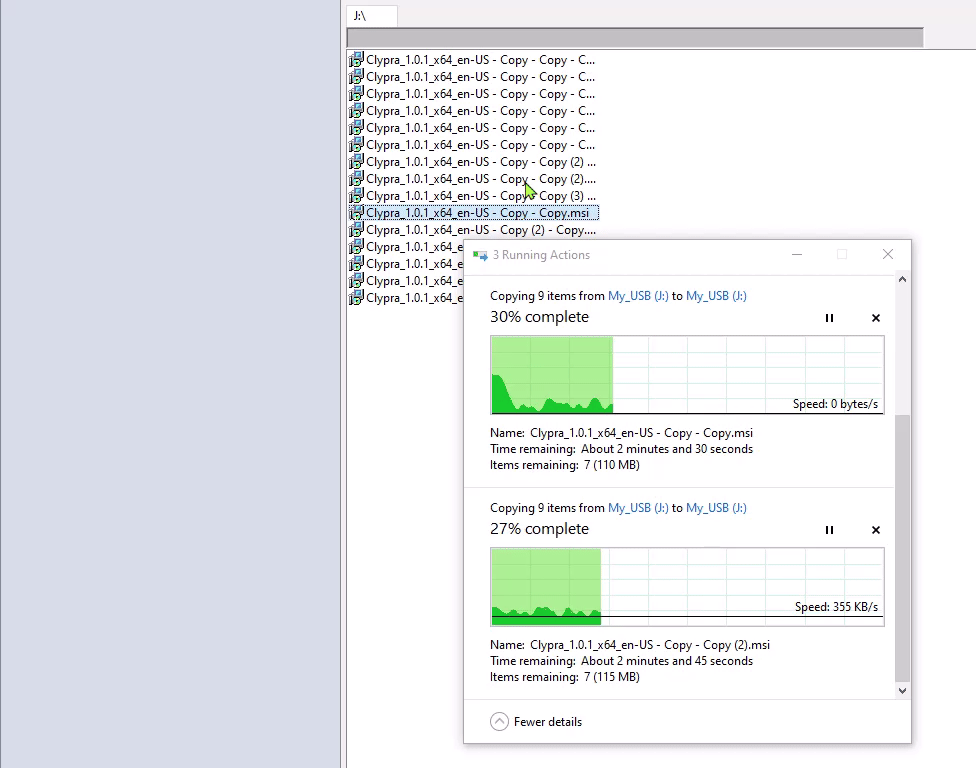Click Items remaining 7 (110 MB) text

tap(565, 465)
